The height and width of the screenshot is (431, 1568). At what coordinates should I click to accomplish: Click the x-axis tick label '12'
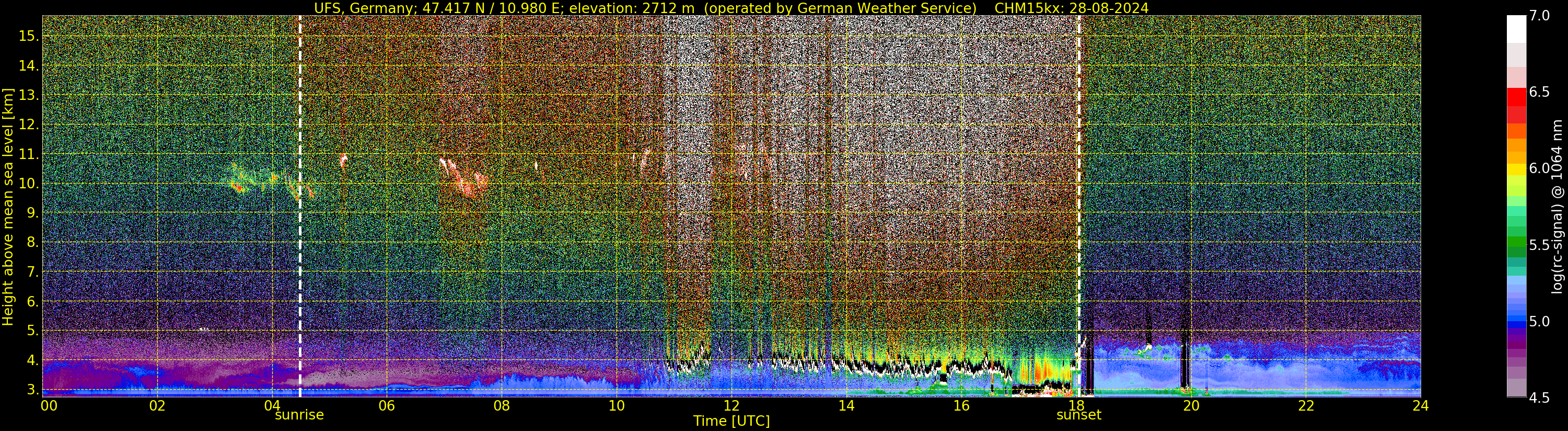731,405
